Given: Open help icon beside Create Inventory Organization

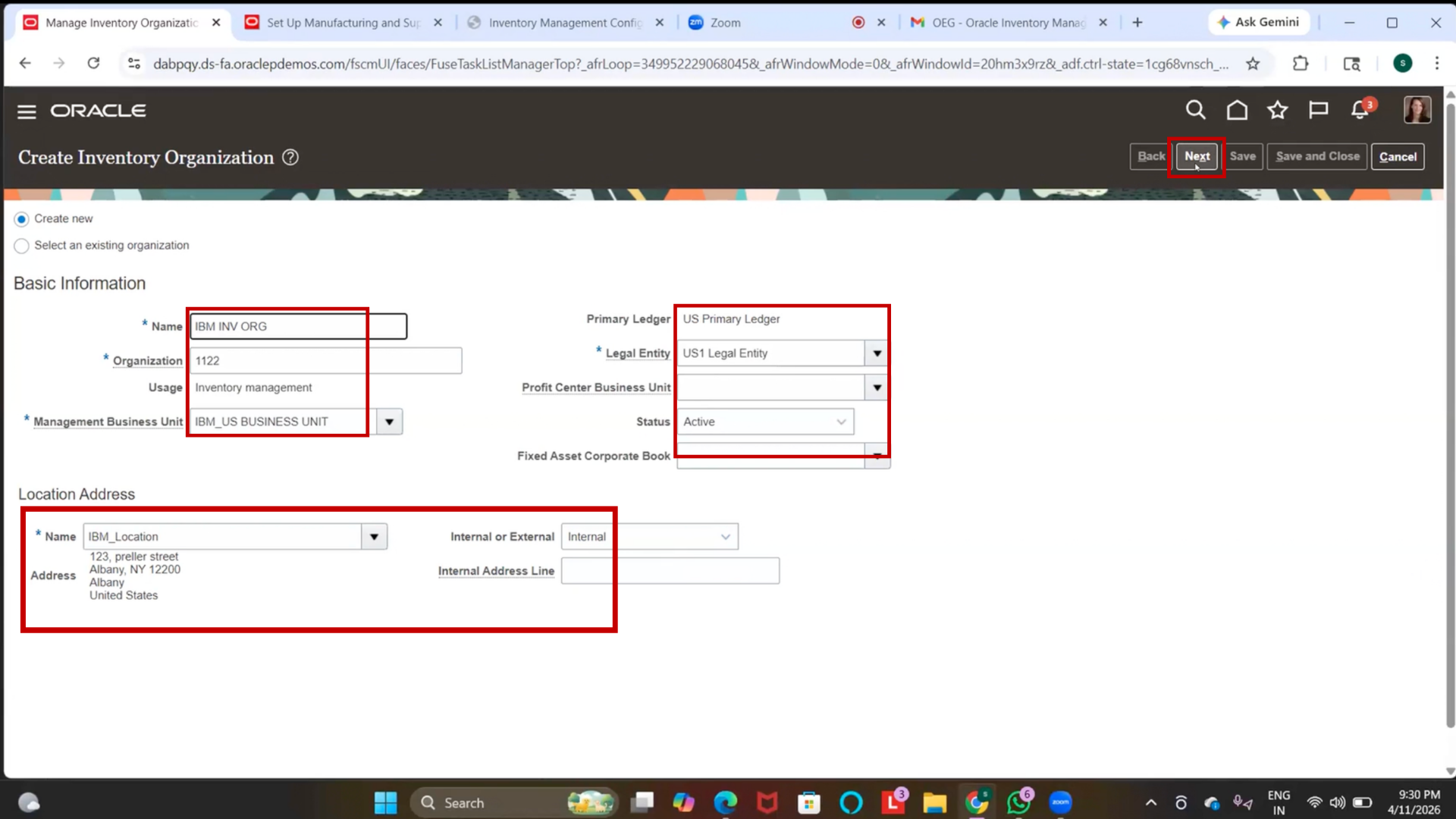Looking at the screenshot, I should pyautogui.click(x=290, y=157).
